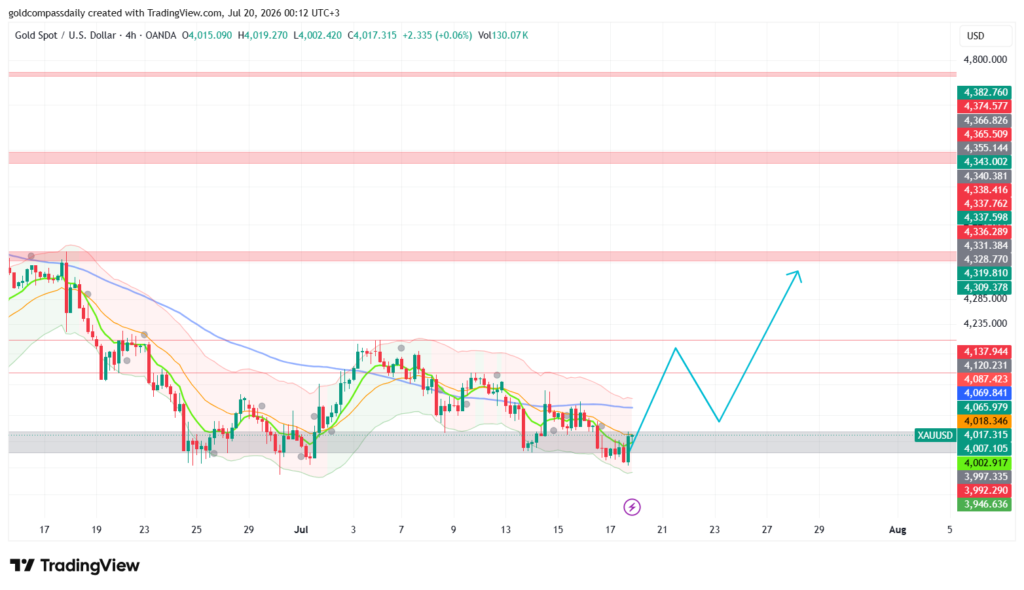The width and height of the screenshot is (1024, 590).
Task: Click the 21 date on time axis
Action: point(662,530)
